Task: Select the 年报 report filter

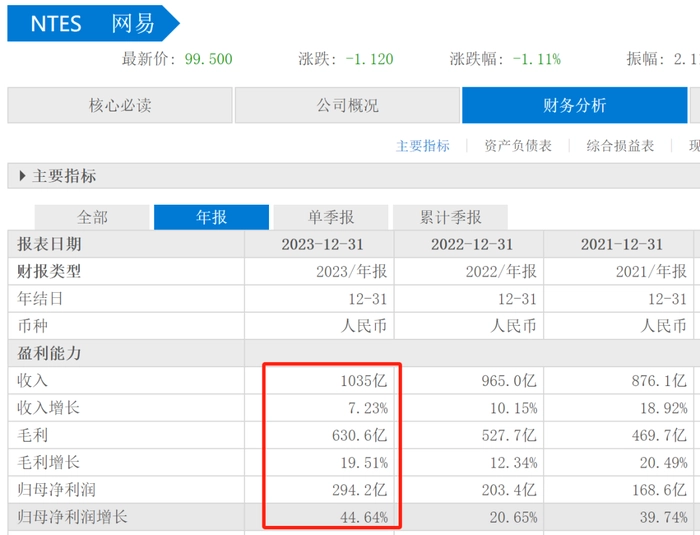Action: click(211, 217)
